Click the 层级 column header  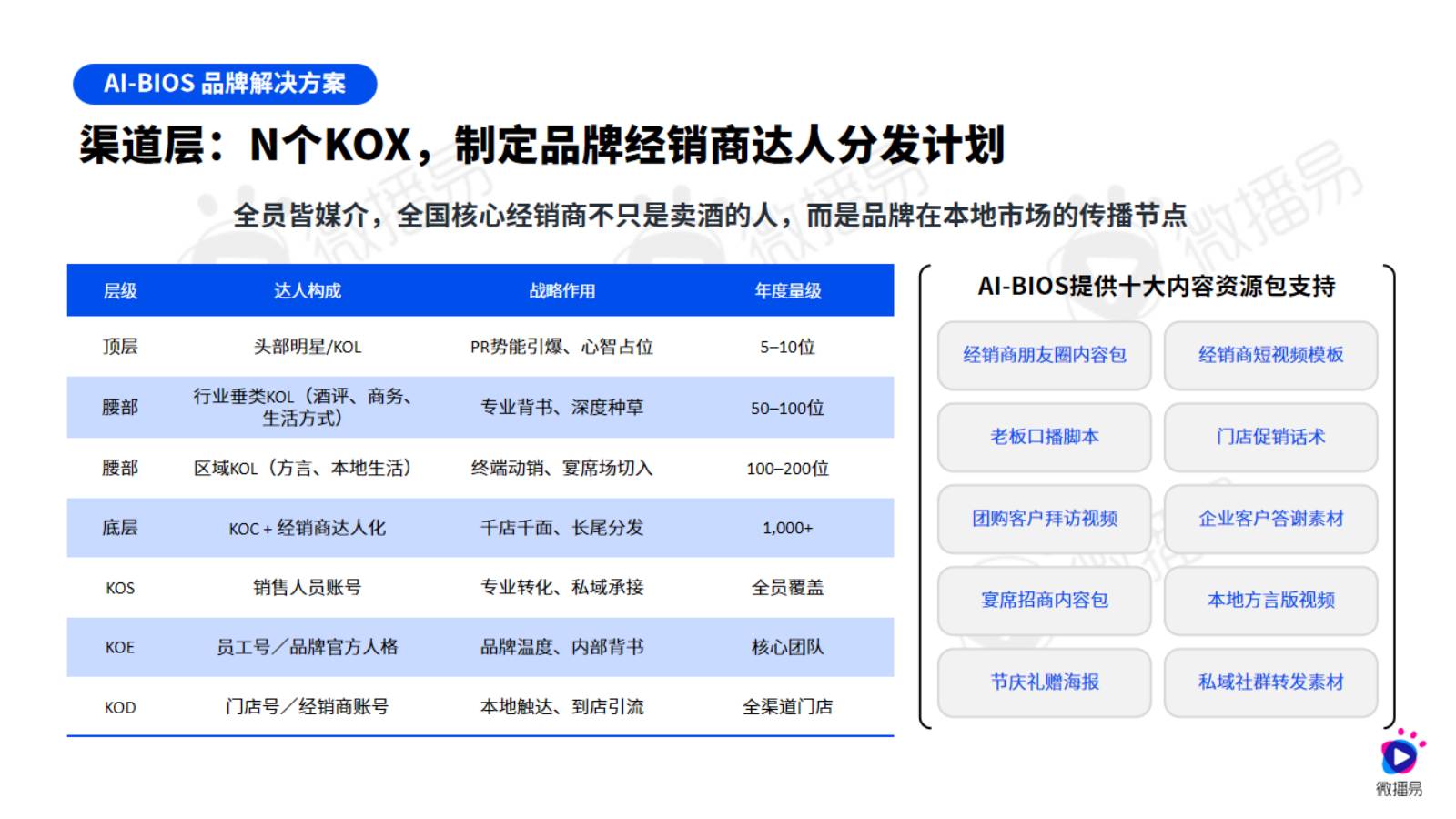click(x=120, y=291)
